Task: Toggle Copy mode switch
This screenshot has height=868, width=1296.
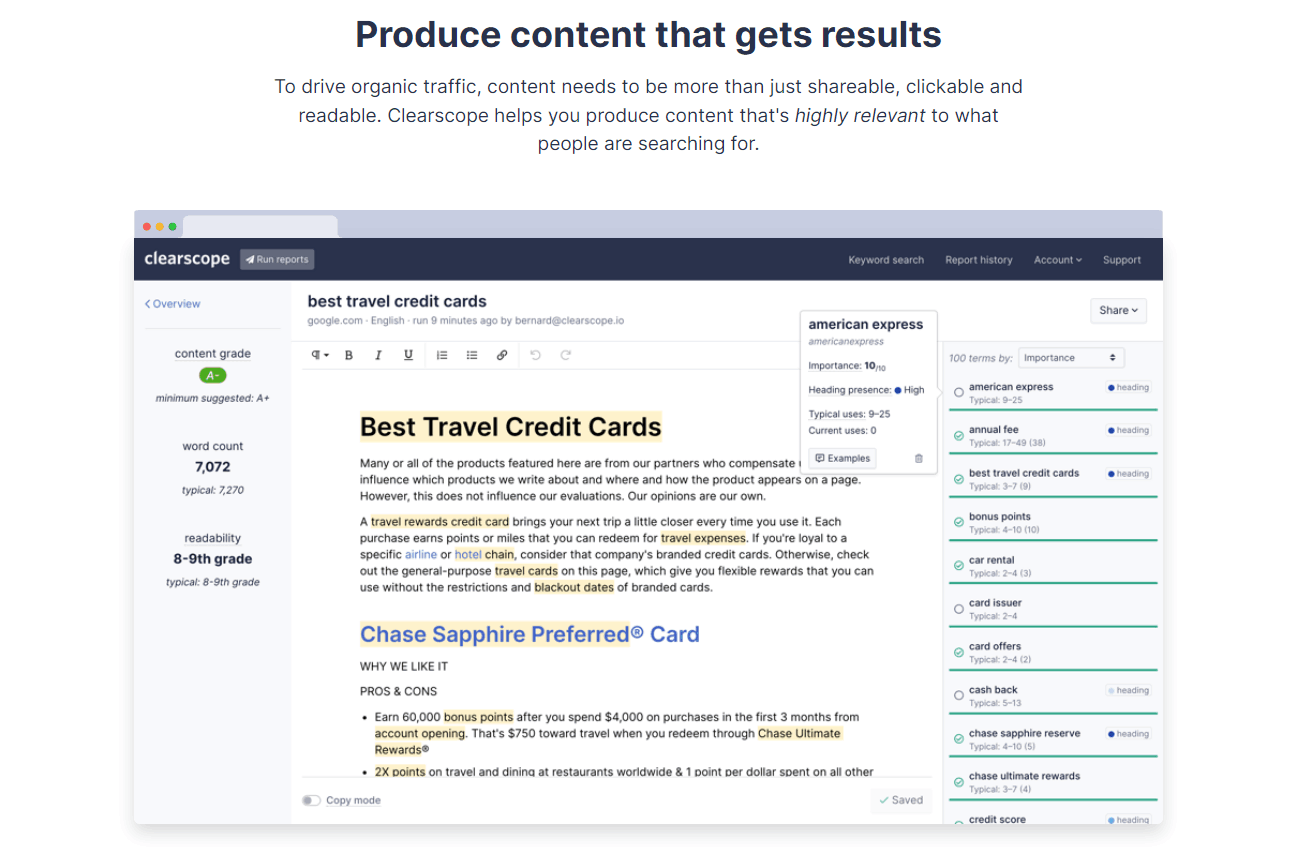Action: click(x=312, y=800)
